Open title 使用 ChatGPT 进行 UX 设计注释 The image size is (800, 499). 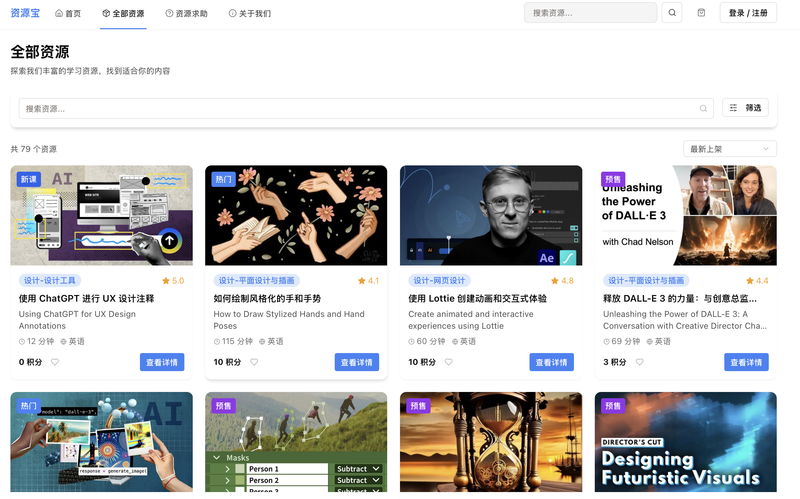86,298
